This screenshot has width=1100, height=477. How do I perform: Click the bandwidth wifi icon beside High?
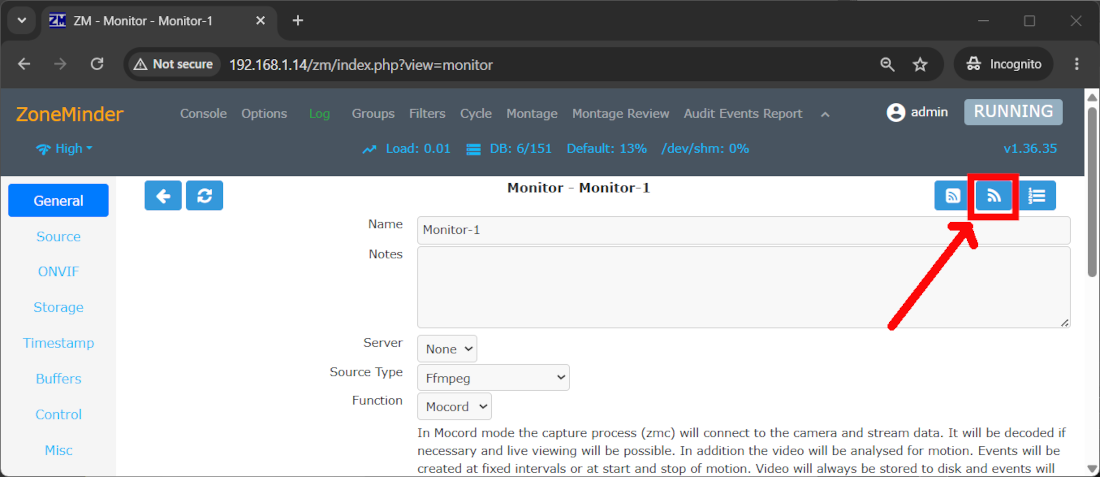pos(43,149)
